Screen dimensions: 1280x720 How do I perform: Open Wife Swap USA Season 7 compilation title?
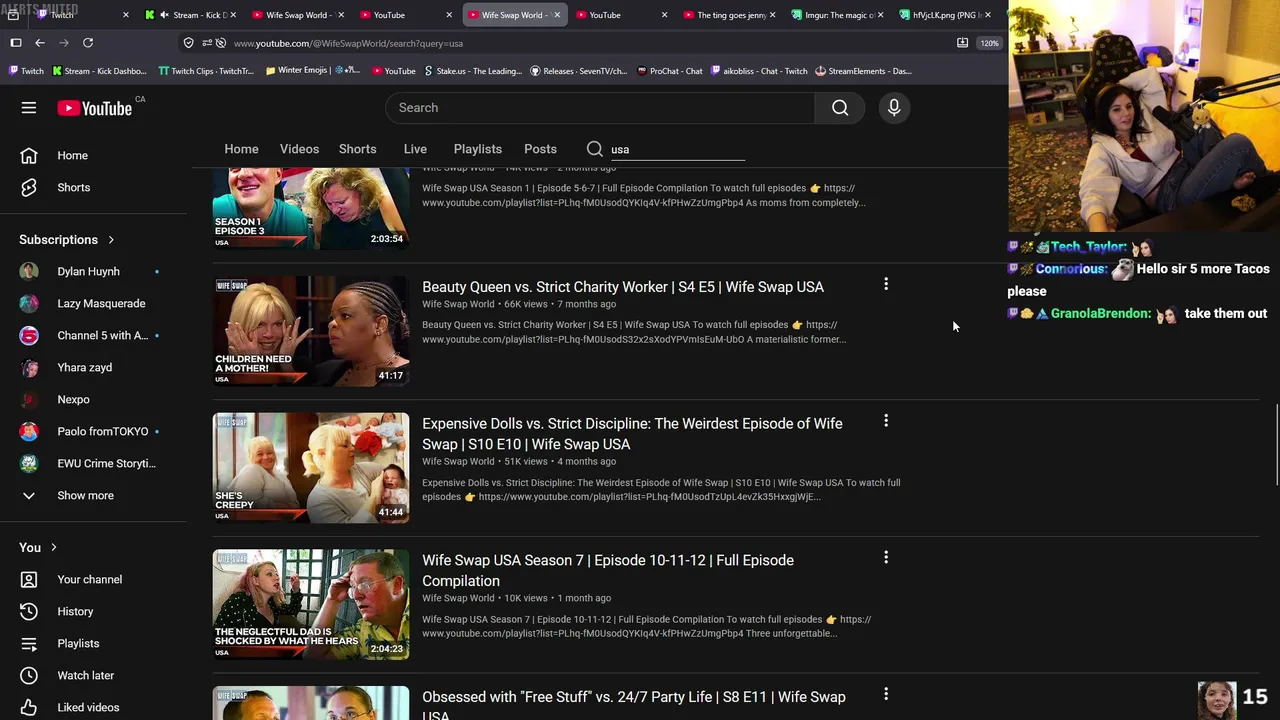(608, 570)
